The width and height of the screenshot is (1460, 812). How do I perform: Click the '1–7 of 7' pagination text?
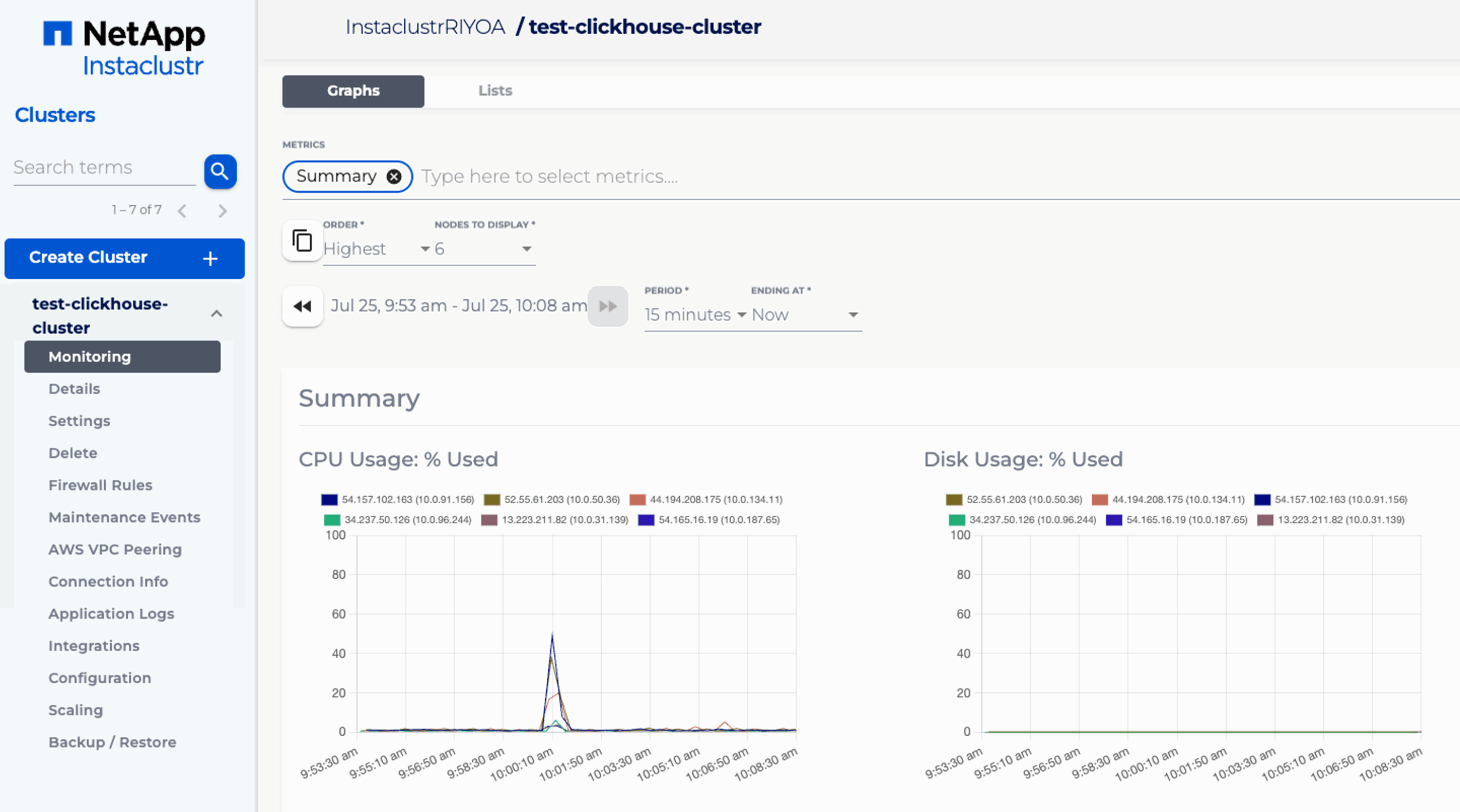[x=136, y=210]
